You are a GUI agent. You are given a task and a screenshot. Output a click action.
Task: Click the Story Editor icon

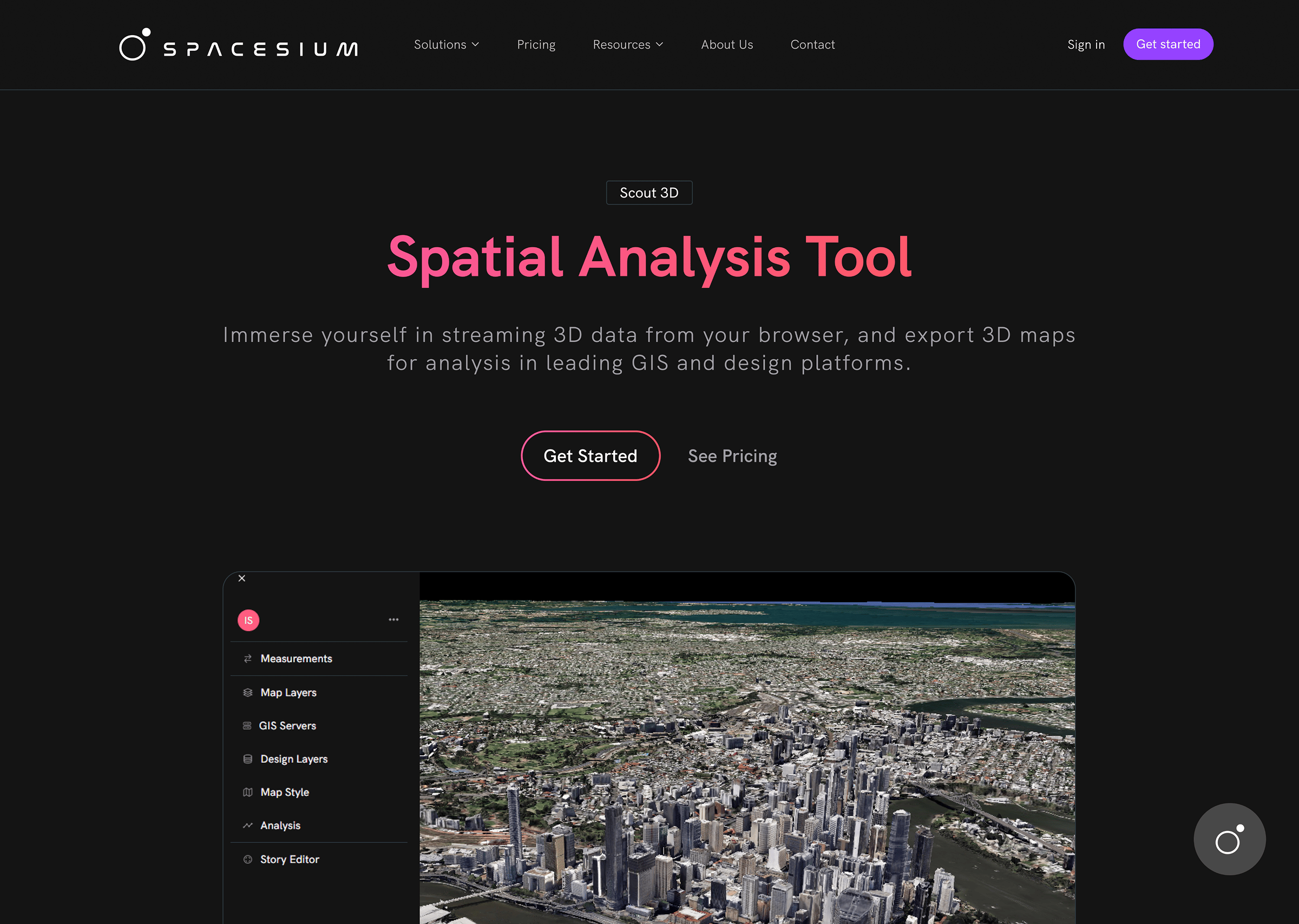pos(247,859)
